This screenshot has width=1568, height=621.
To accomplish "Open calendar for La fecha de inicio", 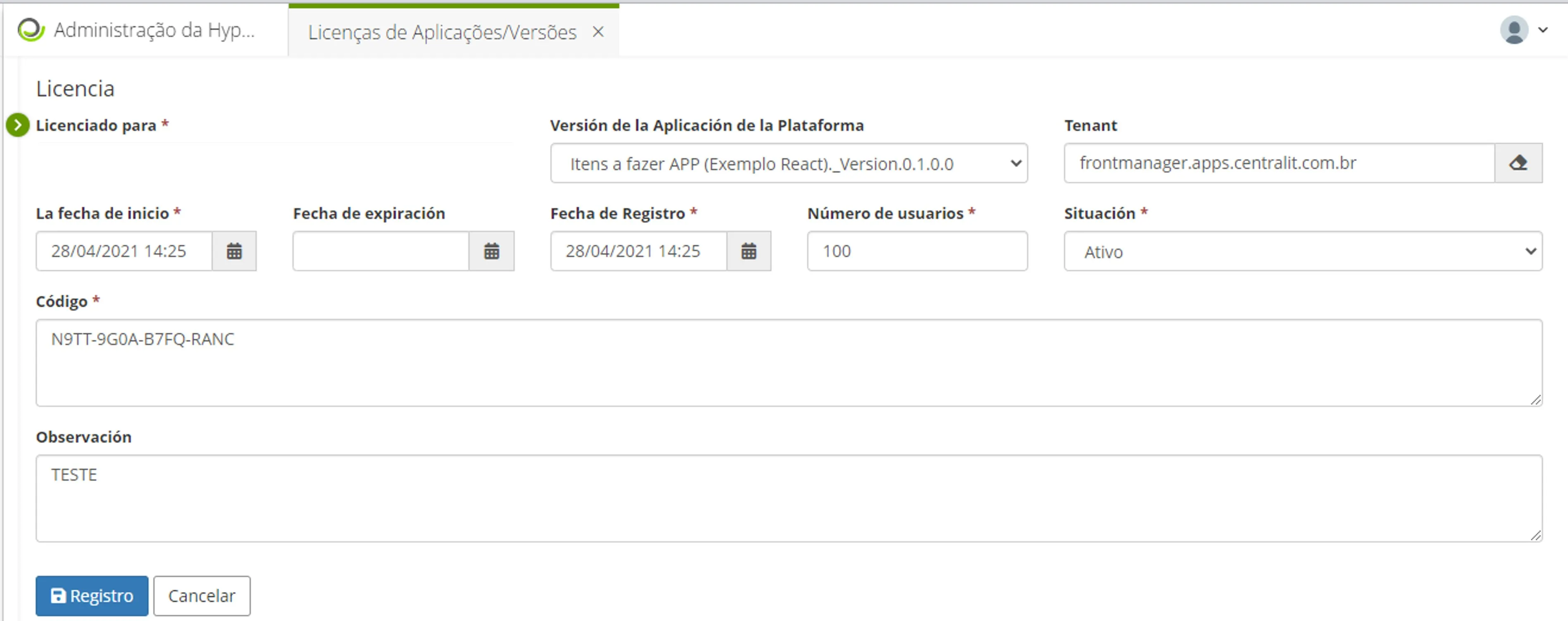I will click(234, 251).
